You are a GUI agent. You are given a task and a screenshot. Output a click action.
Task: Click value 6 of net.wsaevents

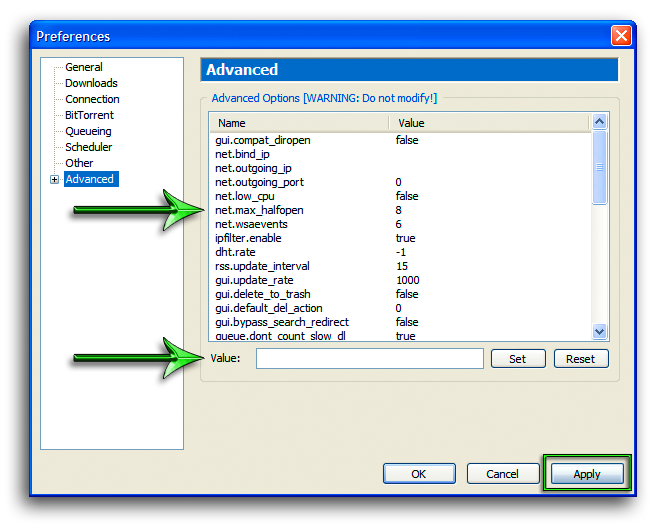tap(398, 224)
